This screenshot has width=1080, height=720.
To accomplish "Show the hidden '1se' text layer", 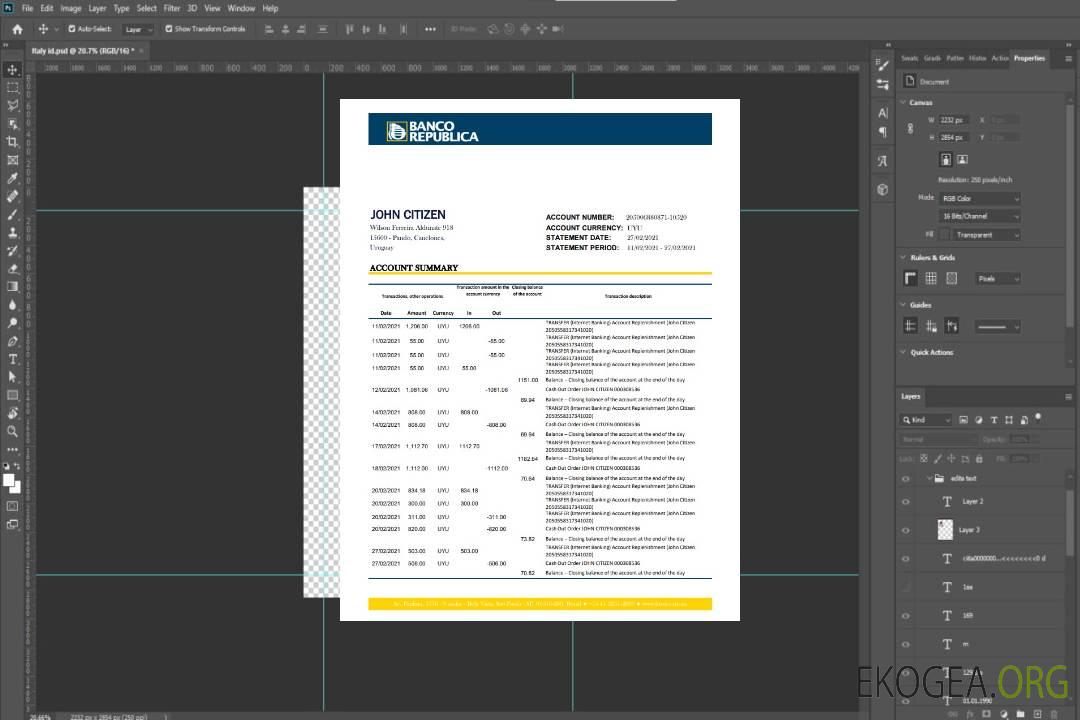I will (x=906, y=587).
